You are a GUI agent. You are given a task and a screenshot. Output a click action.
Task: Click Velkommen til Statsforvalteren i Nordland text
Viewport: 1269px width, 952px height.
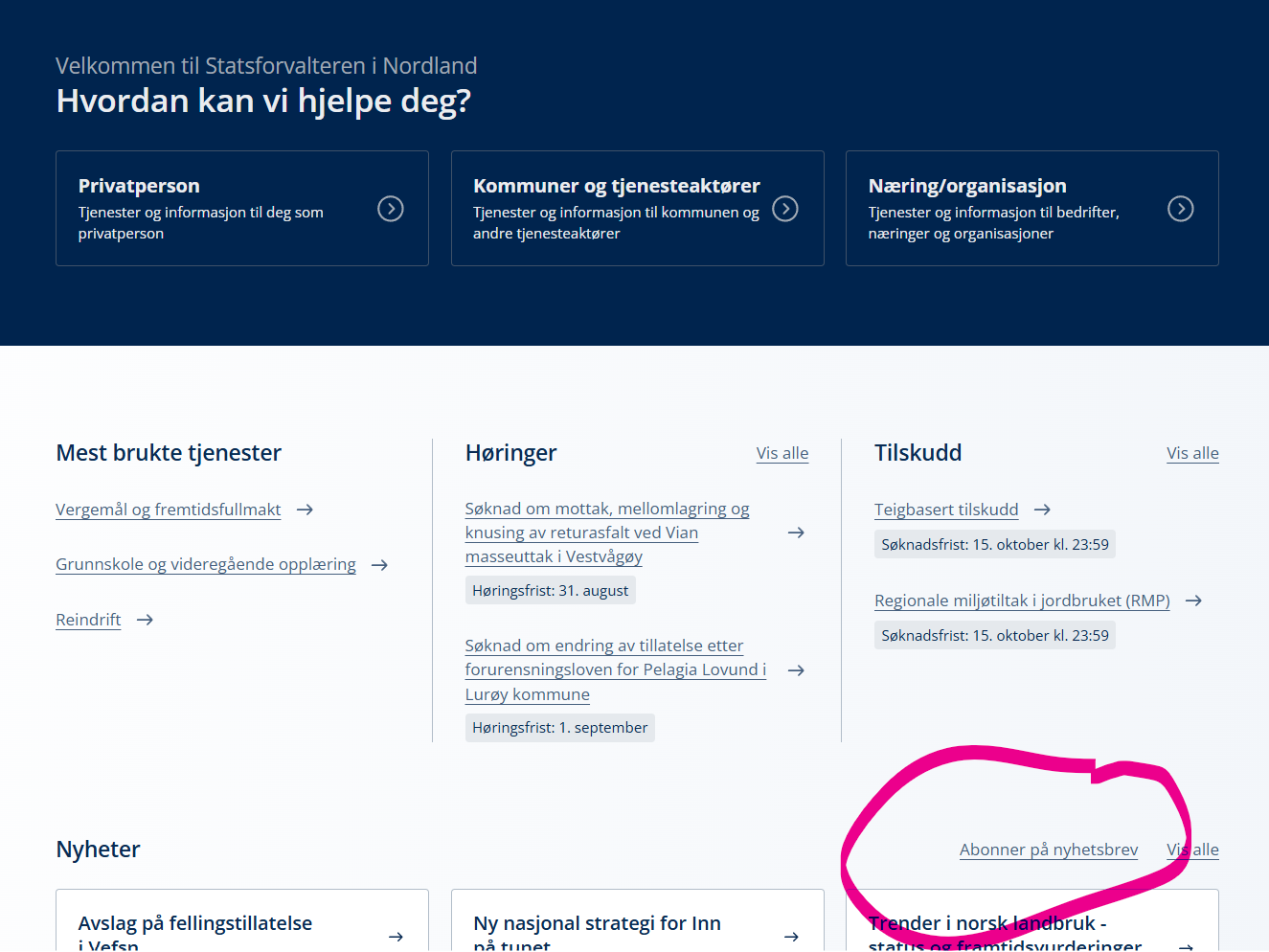(x=266, y=65)
